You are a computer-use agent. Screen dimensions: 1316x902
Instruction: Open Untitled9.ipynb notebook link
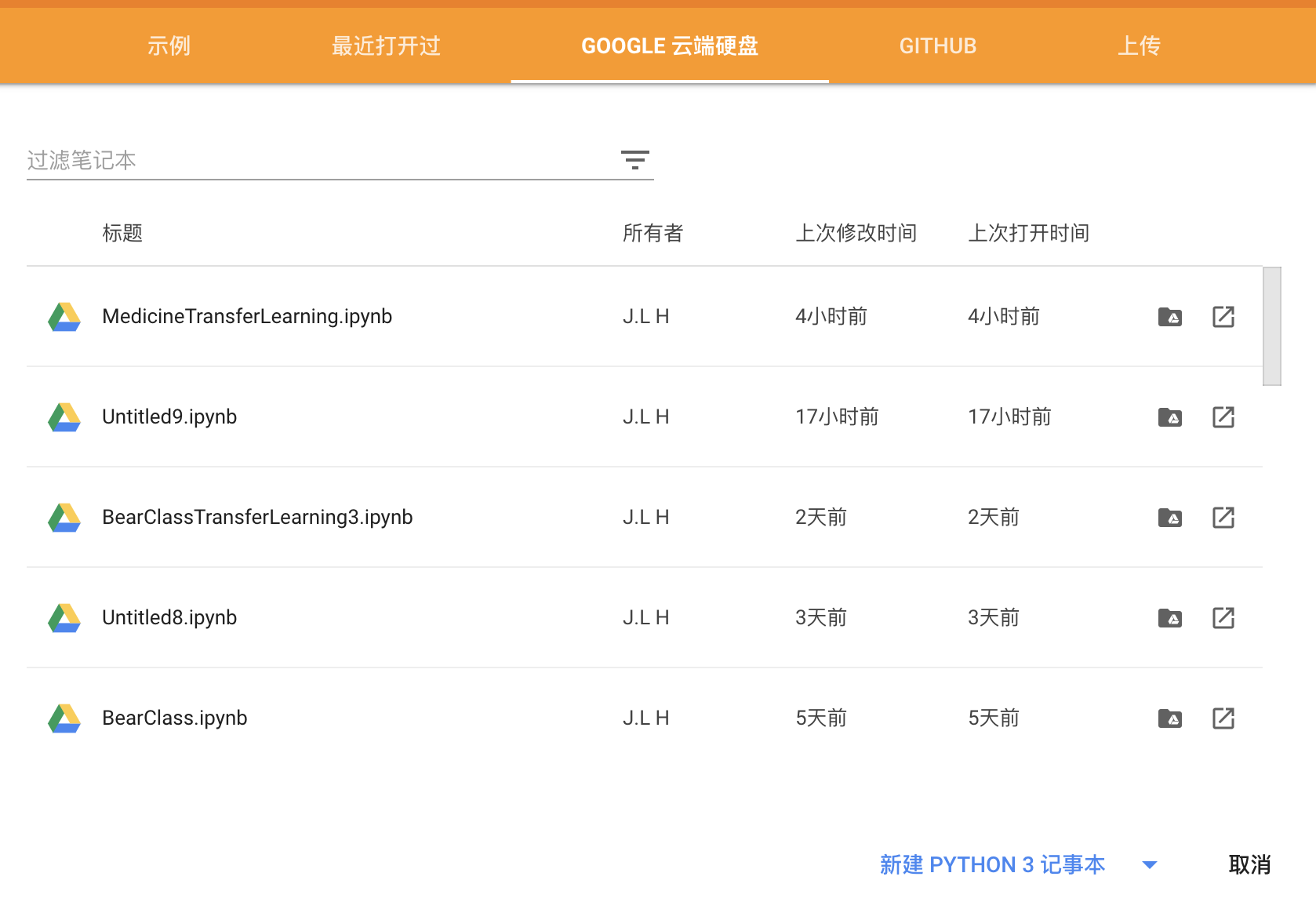169,417
